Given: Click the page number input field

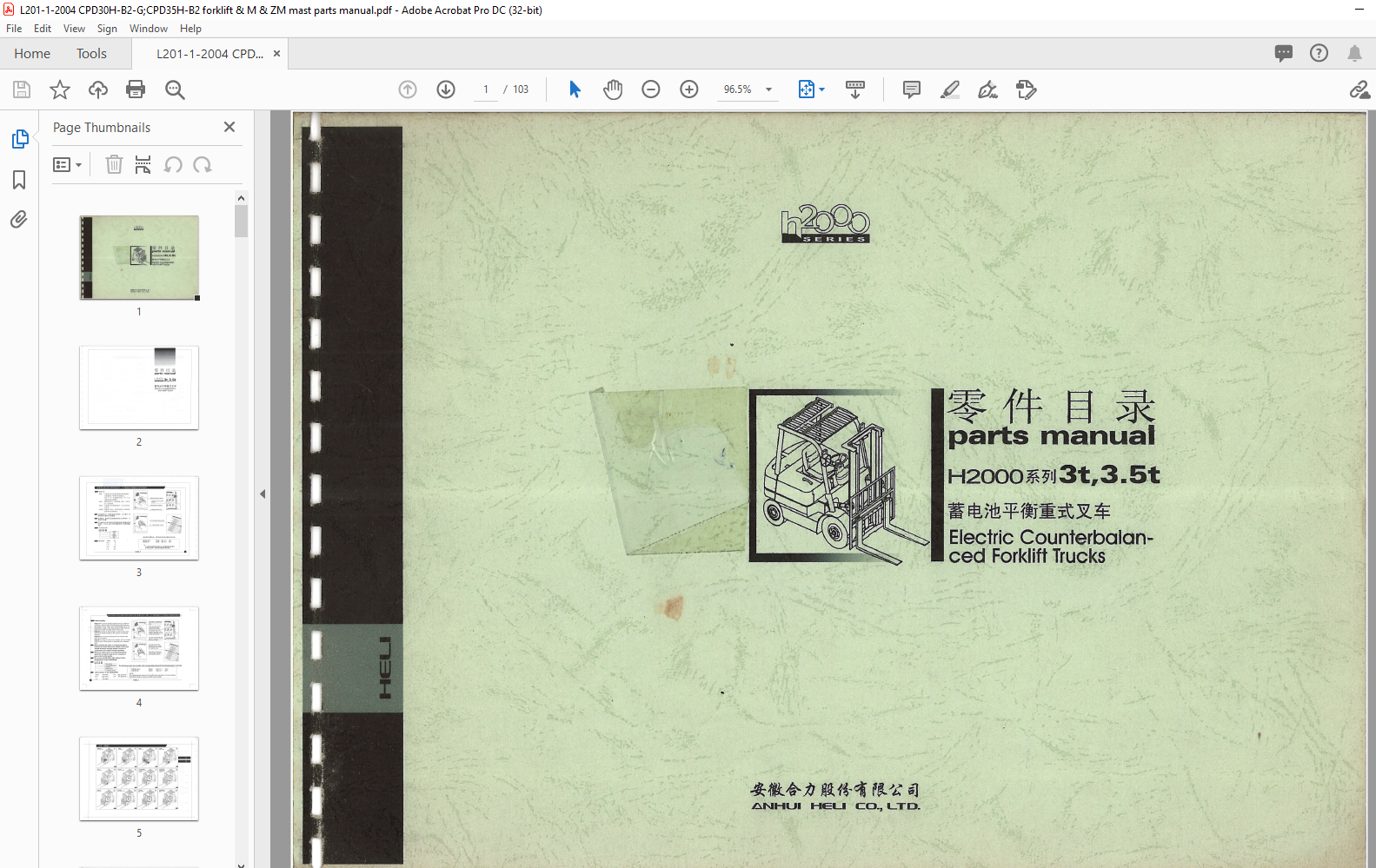Looking at the screenshot, I should 486,89.
